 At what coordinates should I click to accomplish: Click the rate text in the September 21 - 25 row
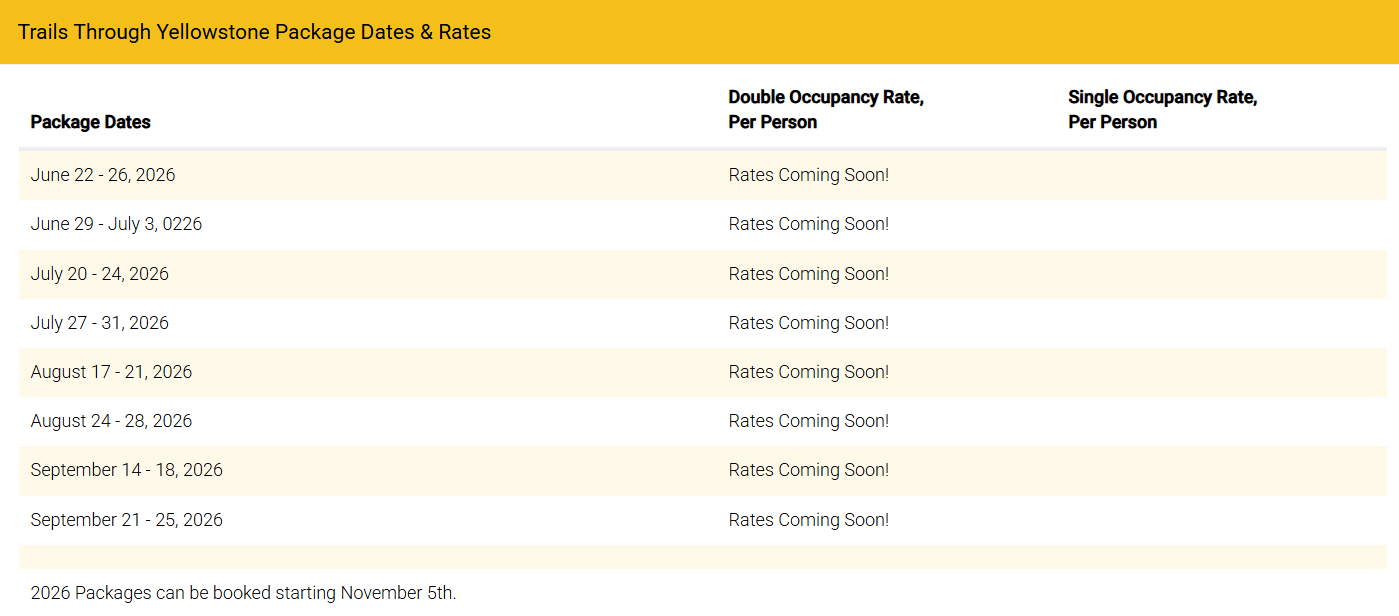point(808,520)
